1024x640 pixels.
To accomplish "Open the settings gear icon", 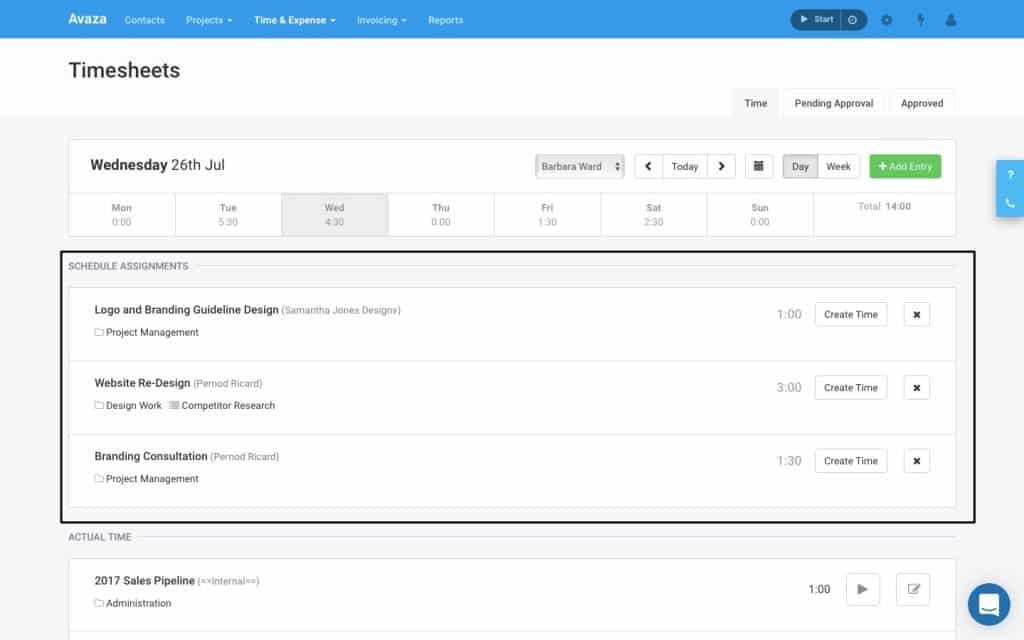I will pyautogui.click(x=887, y=19).
